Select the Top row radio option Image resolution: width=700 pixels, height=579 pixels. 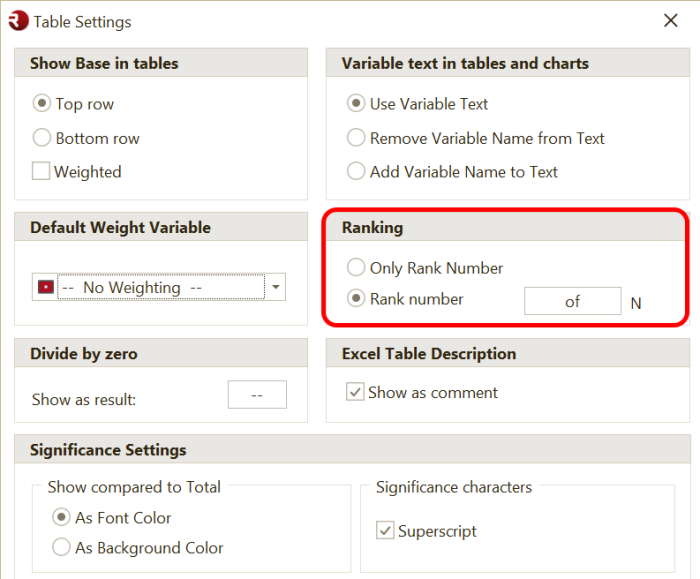pos(42,103)
